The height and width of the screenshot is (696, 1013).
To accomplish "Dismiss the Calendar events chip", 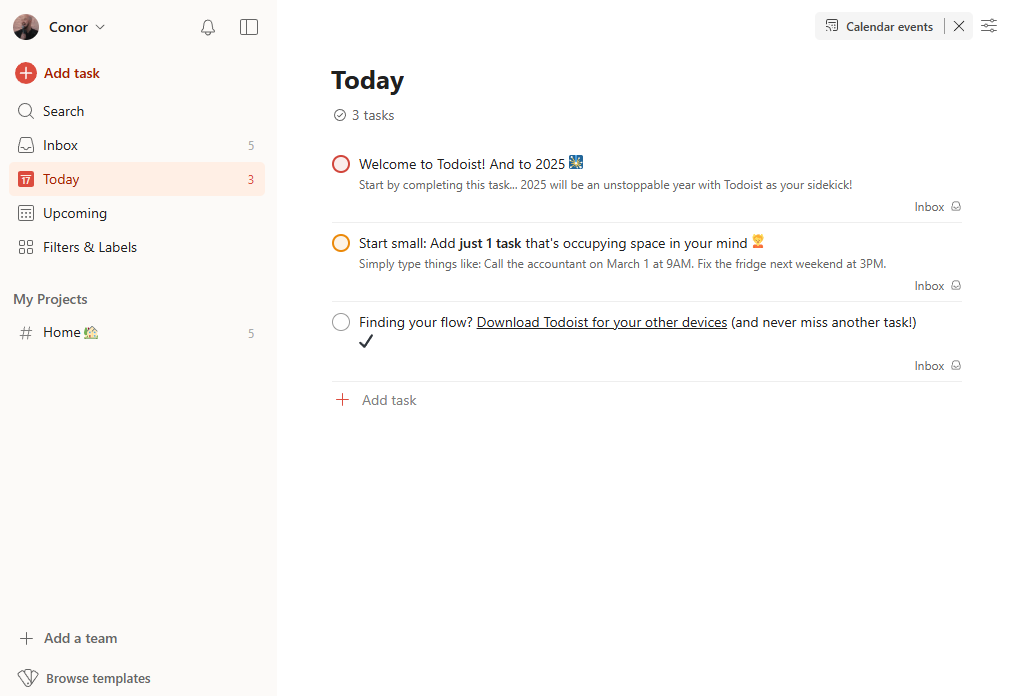I will coord(959,26).
